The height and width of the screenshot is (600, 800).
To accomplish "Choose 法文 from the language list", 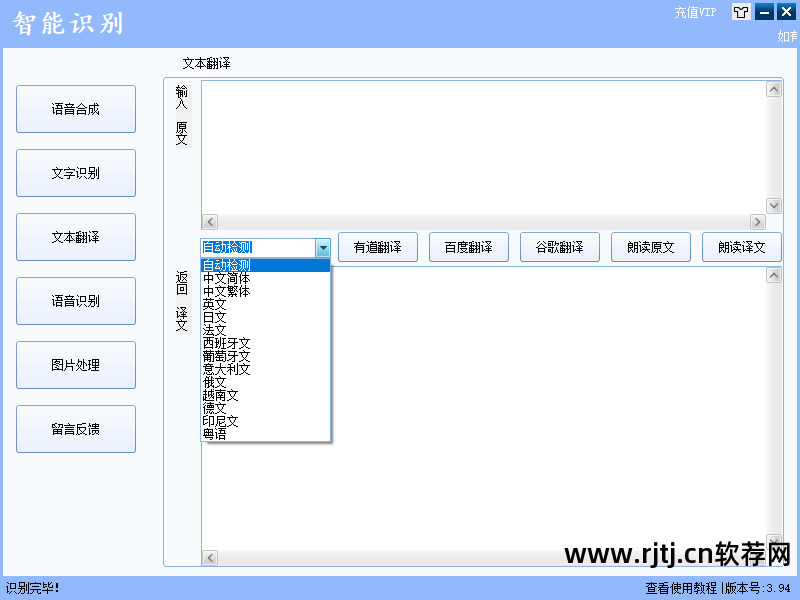I will (266, 330).
